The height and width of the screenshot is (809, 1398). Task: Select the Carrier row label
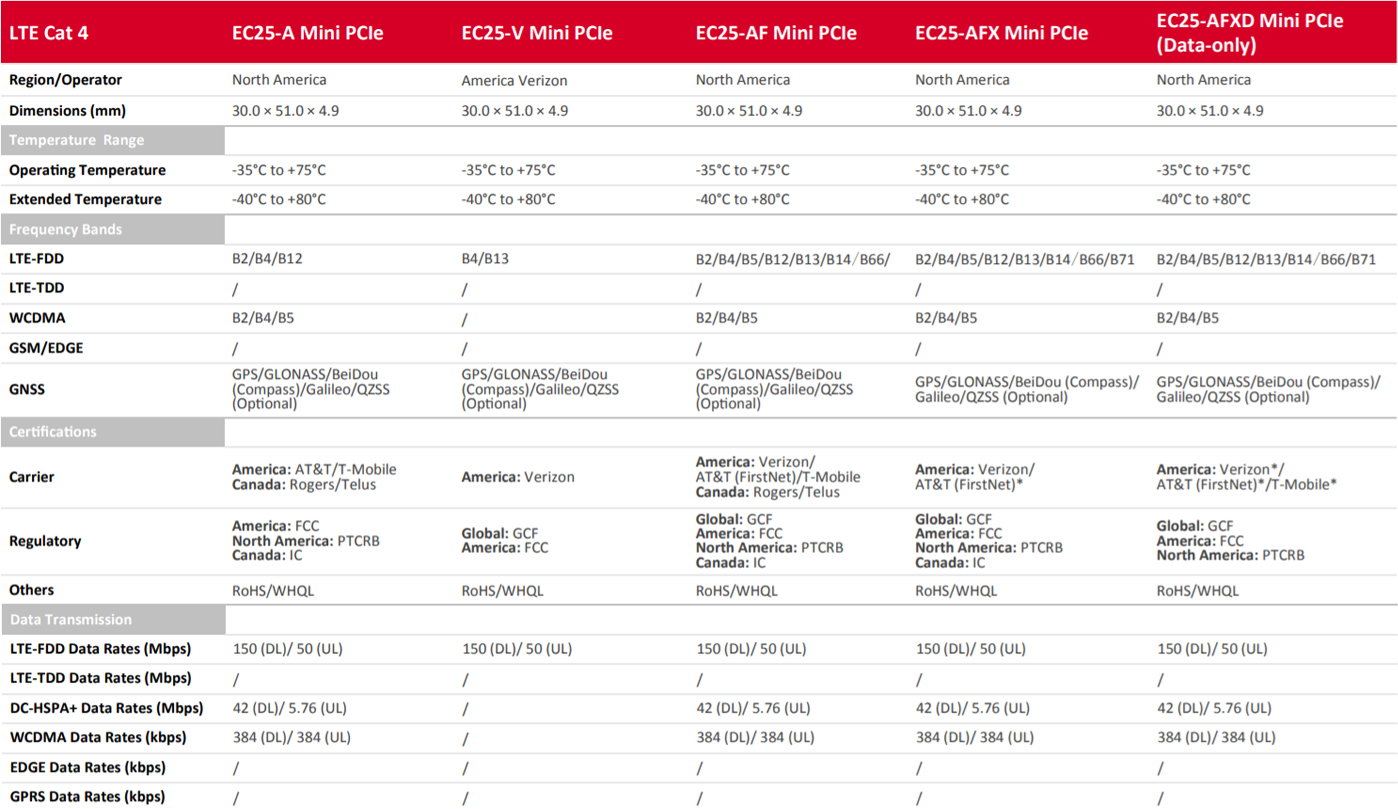[32, 477]
